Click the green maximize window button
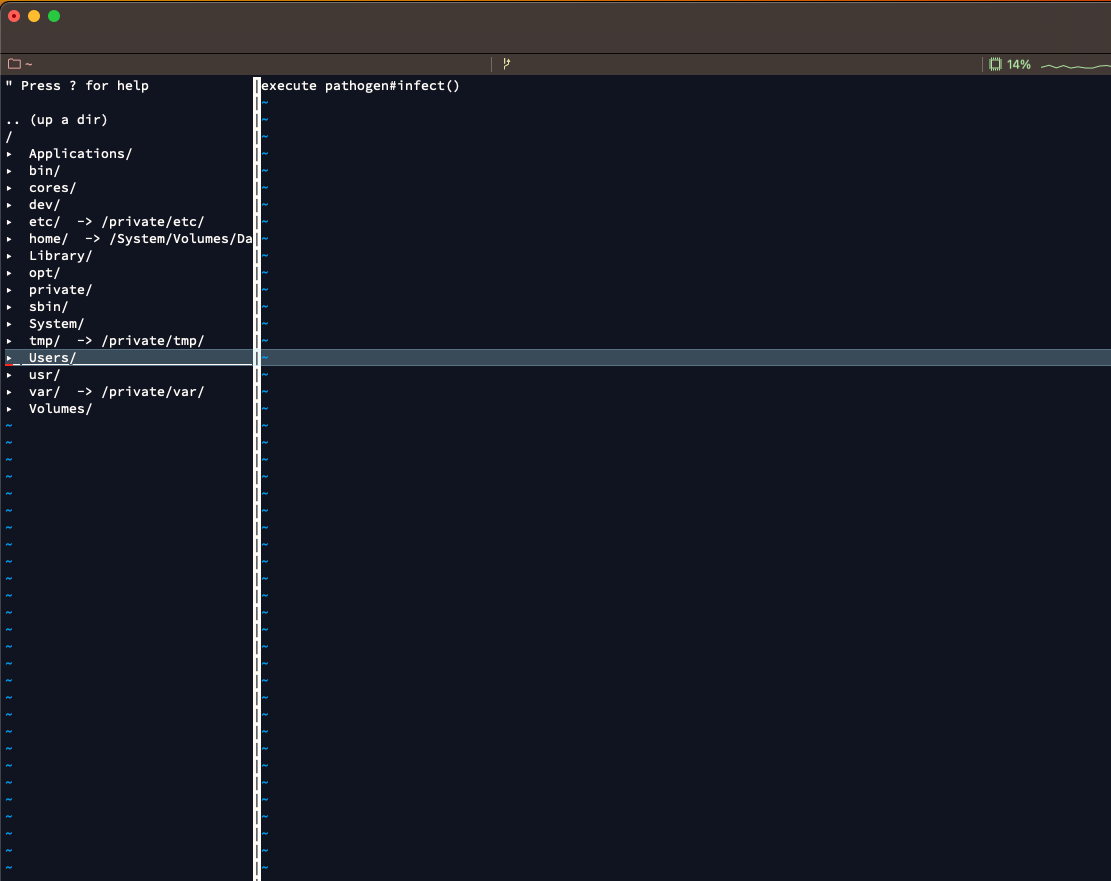 click(x=54, y=16)
